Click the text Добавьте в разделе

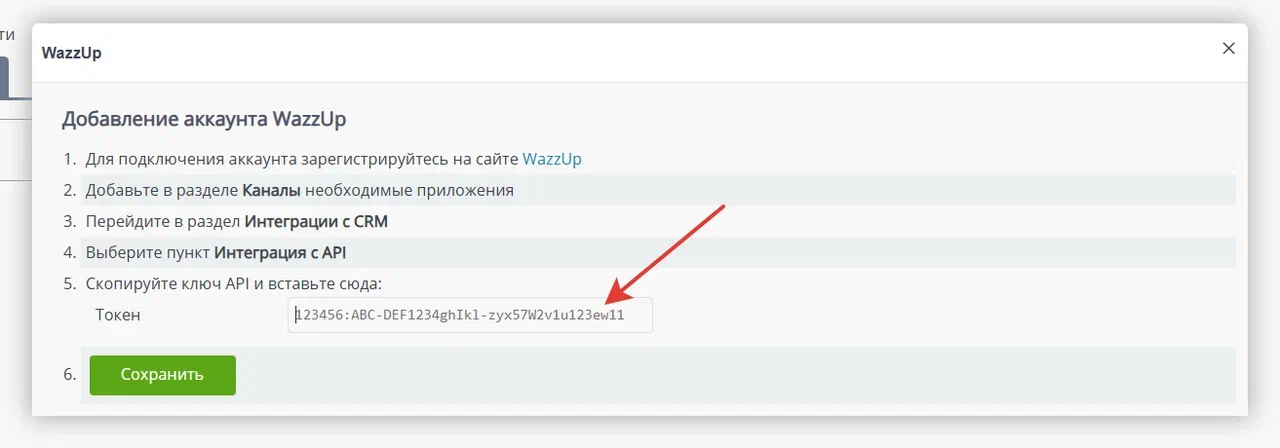(x=162, y=190)
